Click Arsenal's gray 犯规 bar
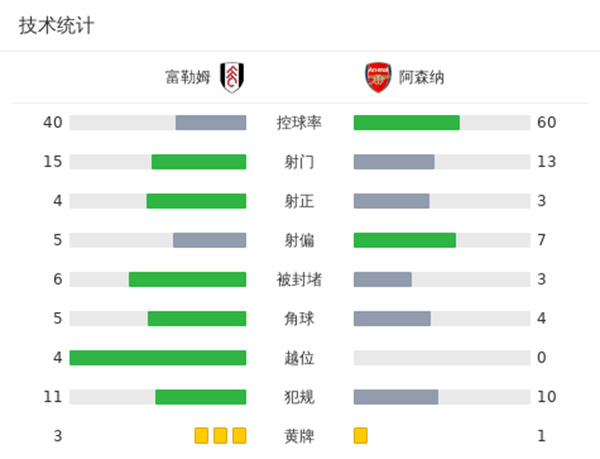Viewport: 600px width, 459px height. (x=396, y=397)
